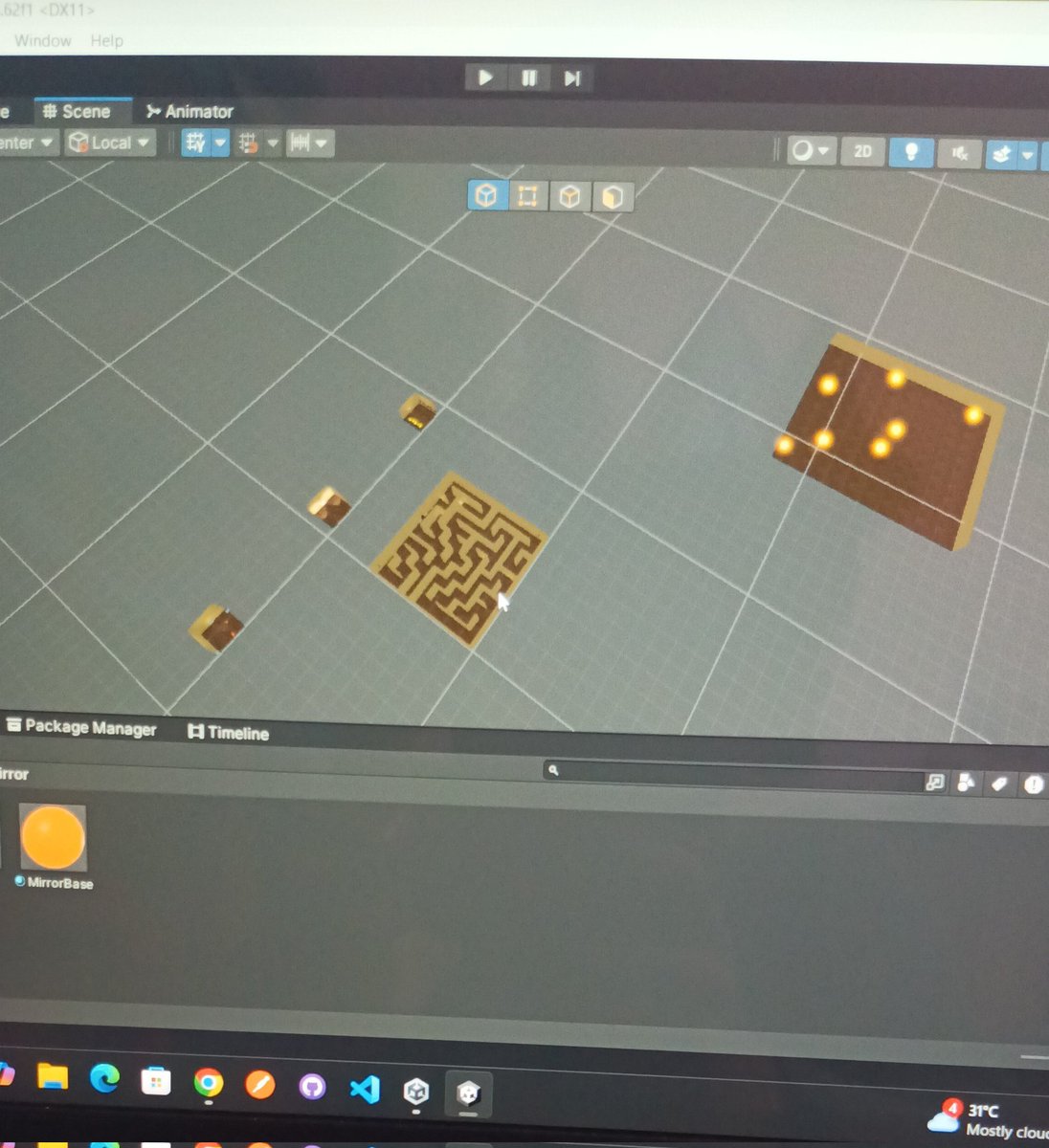Enable 2D scene view mode
Image resolution: width=1049 pixels, height=1148 pixels.
(x=860, y=152)
